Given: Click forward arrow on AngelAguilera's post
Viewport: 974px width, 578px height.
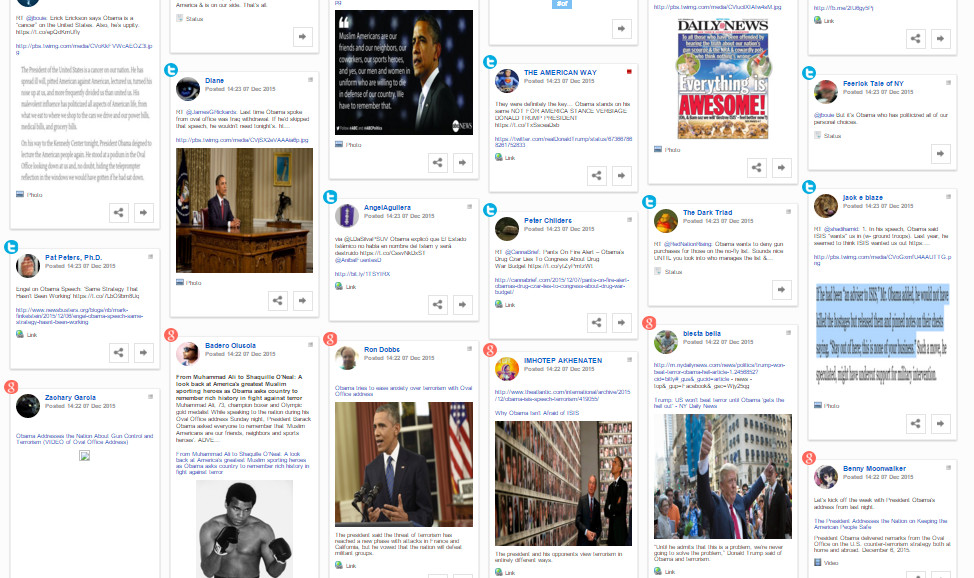Looking at the screenshot, I should pyautogui.click(x=463, y=305).
